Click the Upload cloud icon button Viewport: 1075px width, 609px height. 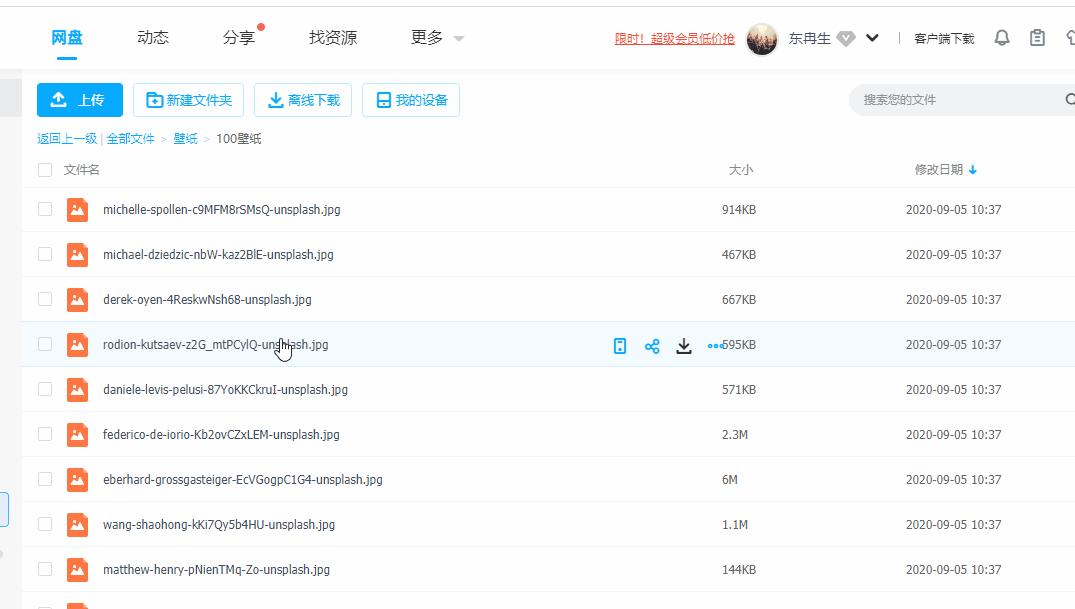(x=59, y=99)
